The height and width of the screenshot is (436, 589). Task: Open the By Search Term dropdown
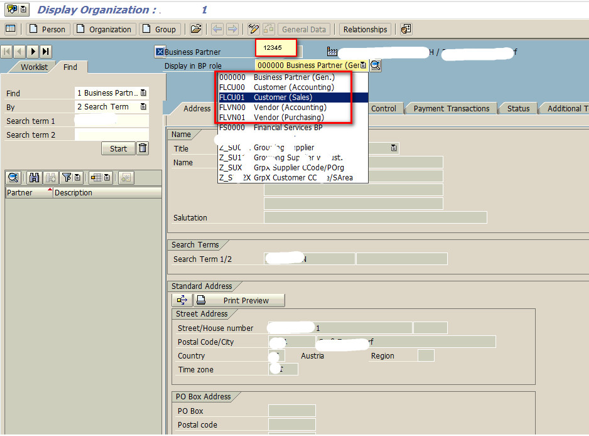143,107
